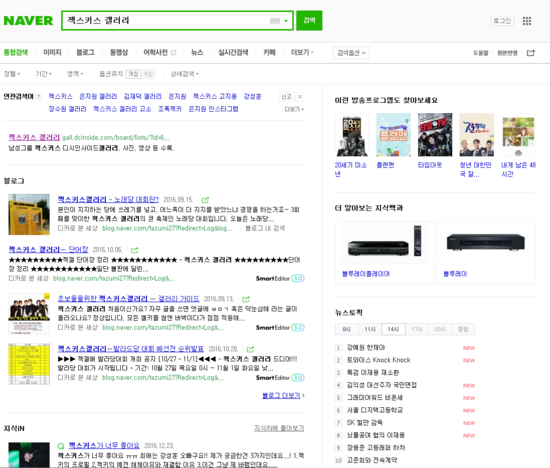The height and width of the screenshot is (468, 550).
Task: Click yellow table thumbnail of 발라드당 post
Action: (x=29, y=364)
